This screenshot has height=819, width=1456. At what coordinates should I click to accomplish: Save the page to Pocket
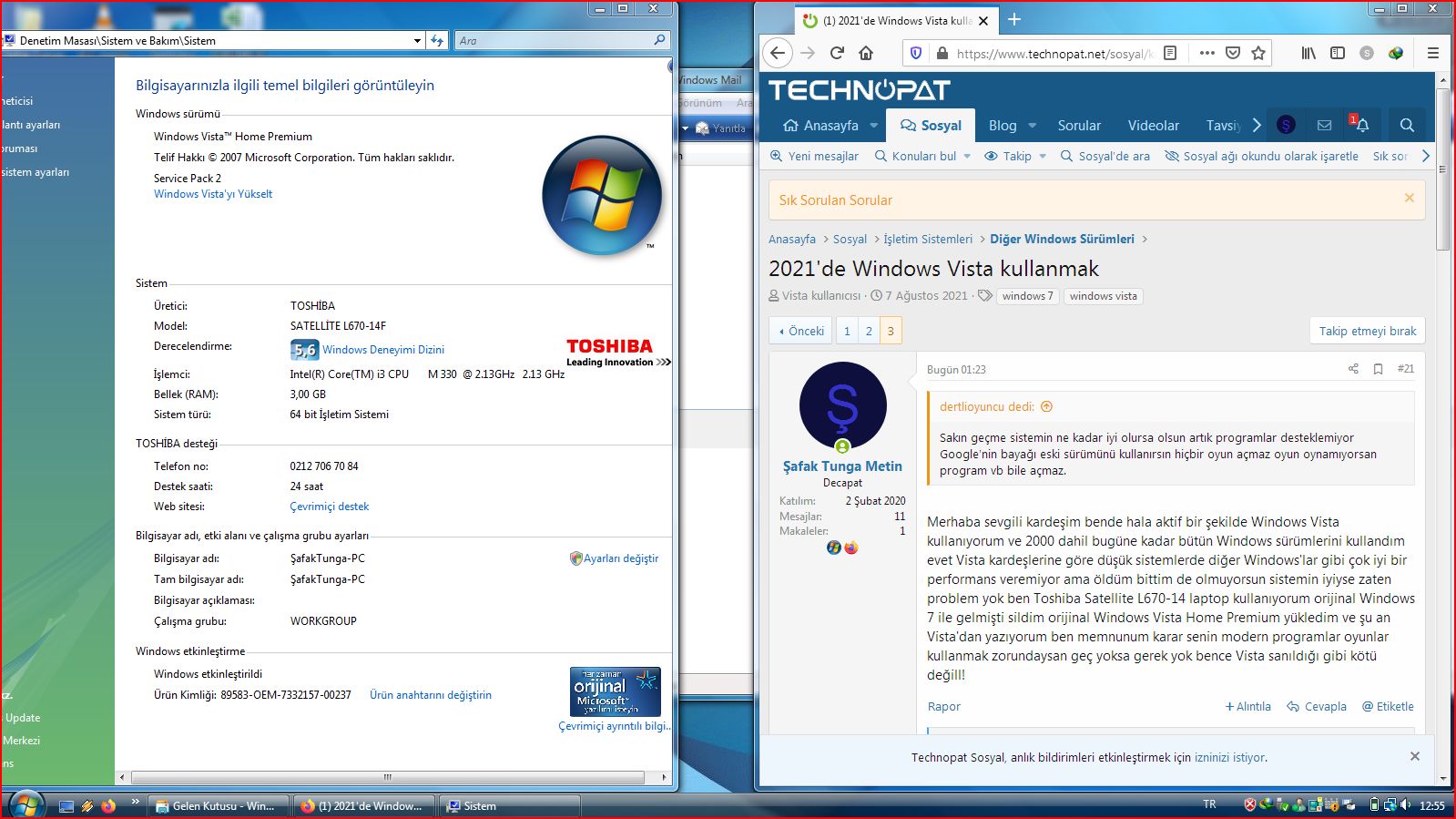pyautogui.click(x=1233, y=53)
